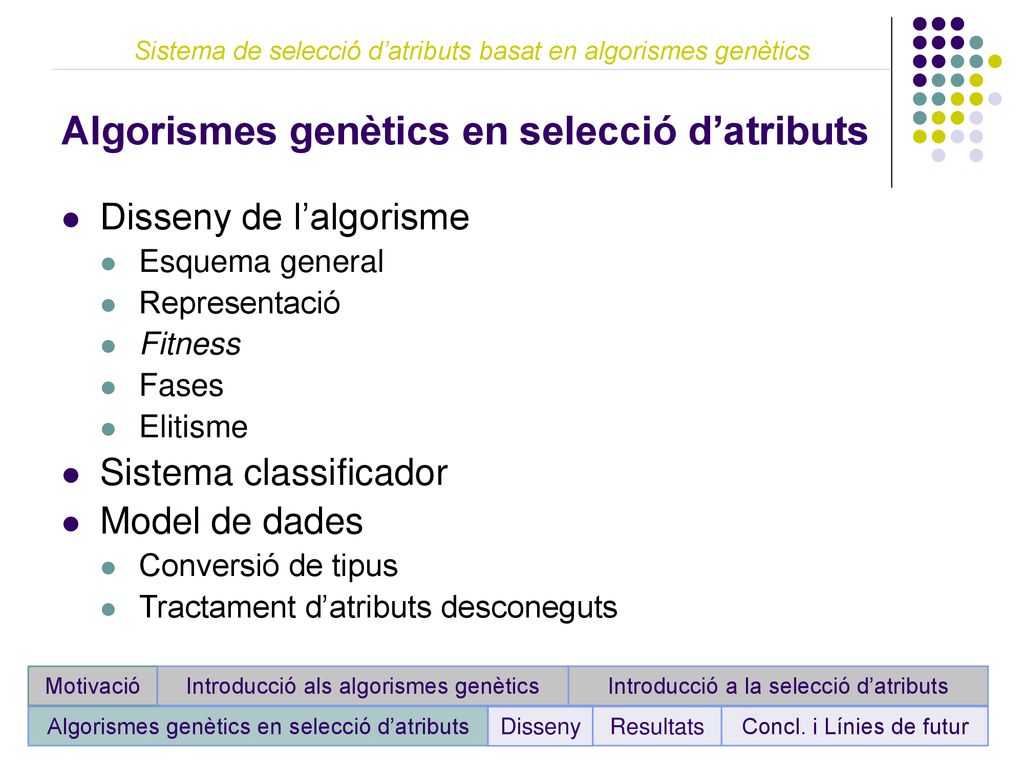Click the slide title Algorismes genètics en selecció d'atributs
The width and height of the screenshot is (1024, 768).
(464, 131)
